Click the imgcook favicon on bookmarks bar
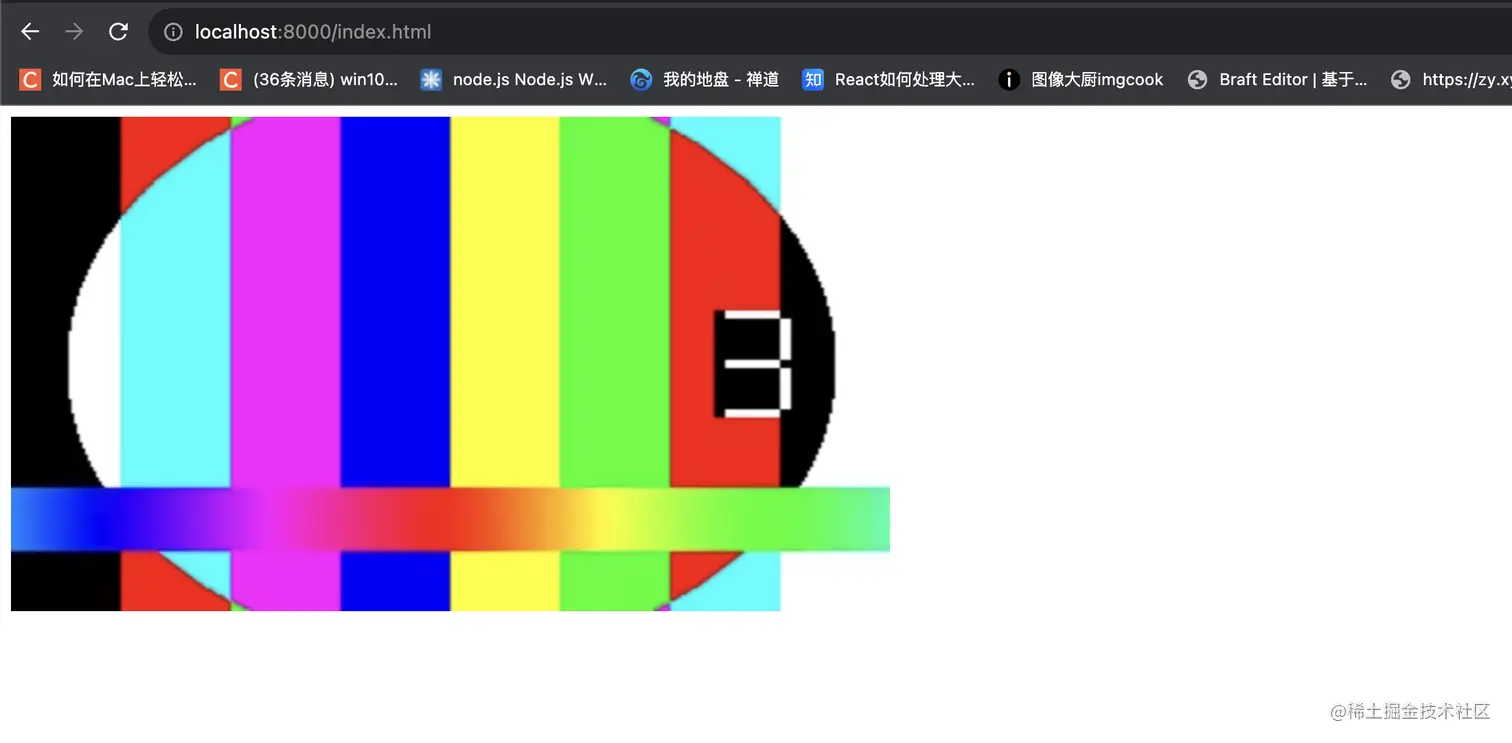1512x743 pixels. coord(1008,79)
